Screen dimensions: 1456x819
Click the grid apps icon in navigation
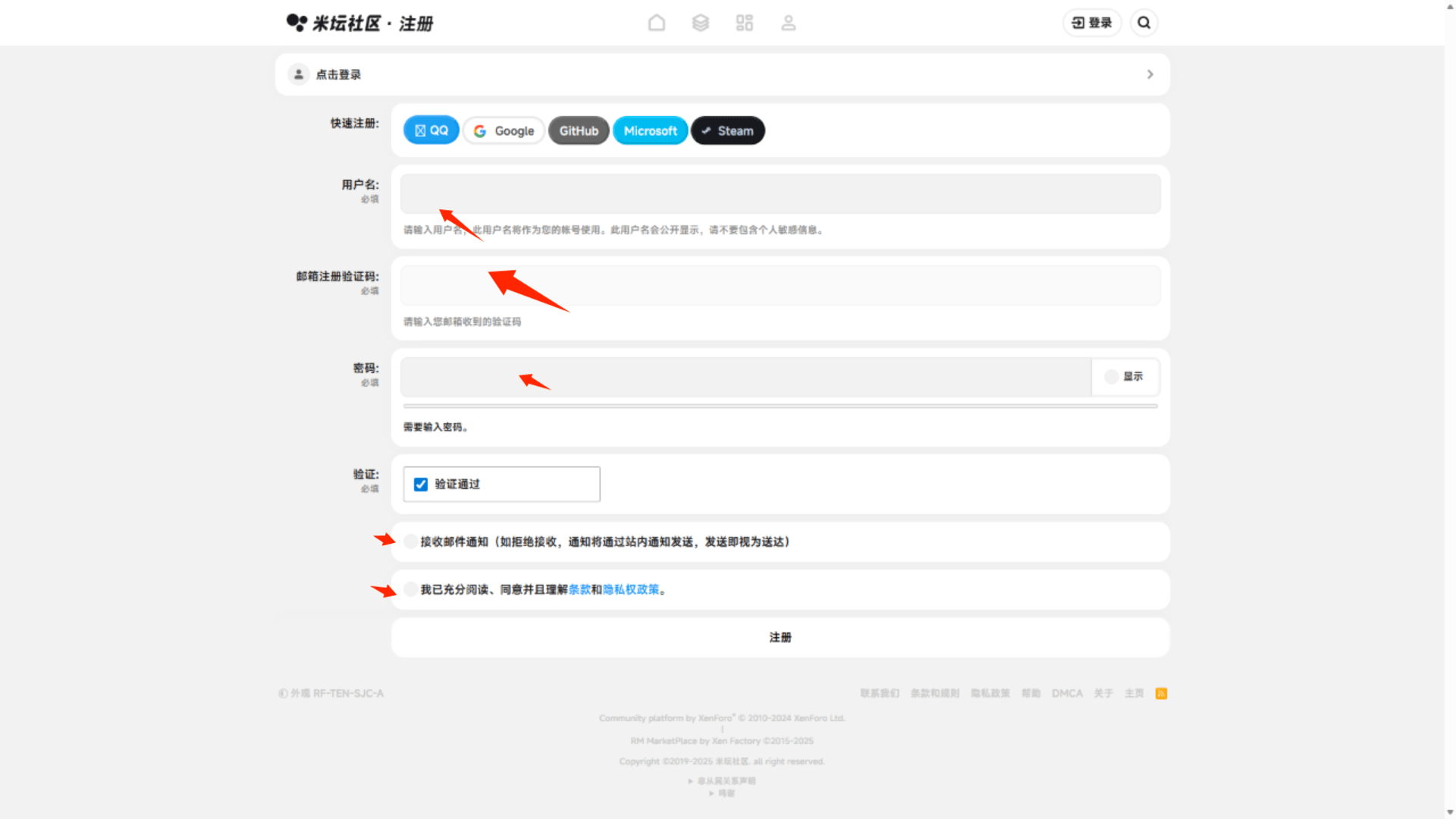click(745, 23)
